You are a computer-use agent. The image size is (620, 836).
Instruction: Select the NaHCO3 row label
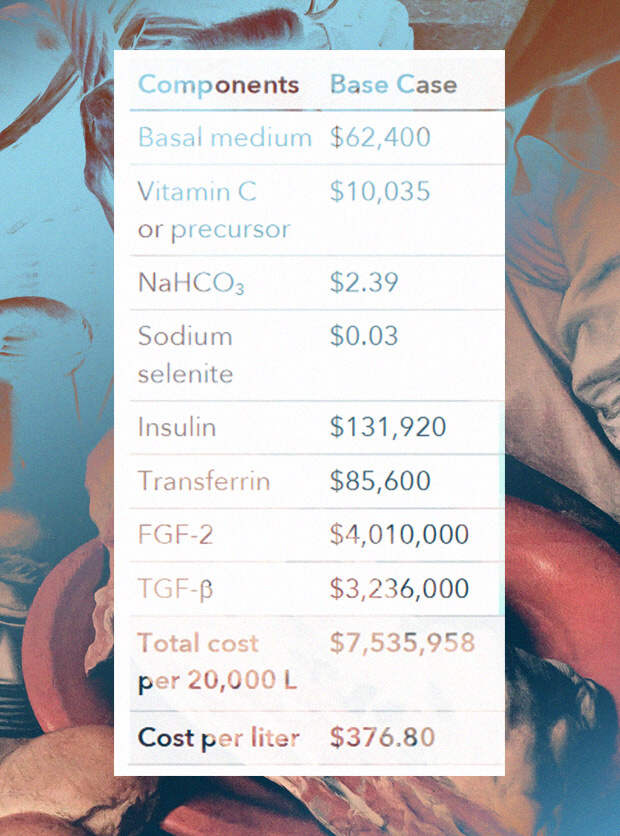pos(191,283)
